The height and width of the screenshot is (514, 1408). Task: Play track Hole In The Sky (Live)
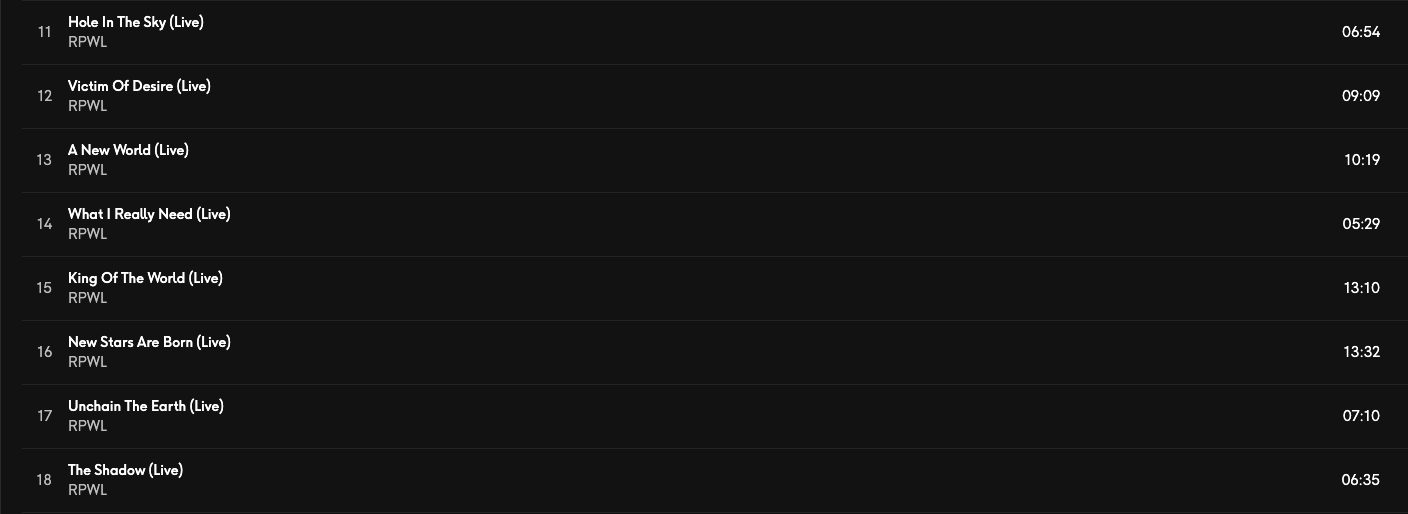pos(135,22)
